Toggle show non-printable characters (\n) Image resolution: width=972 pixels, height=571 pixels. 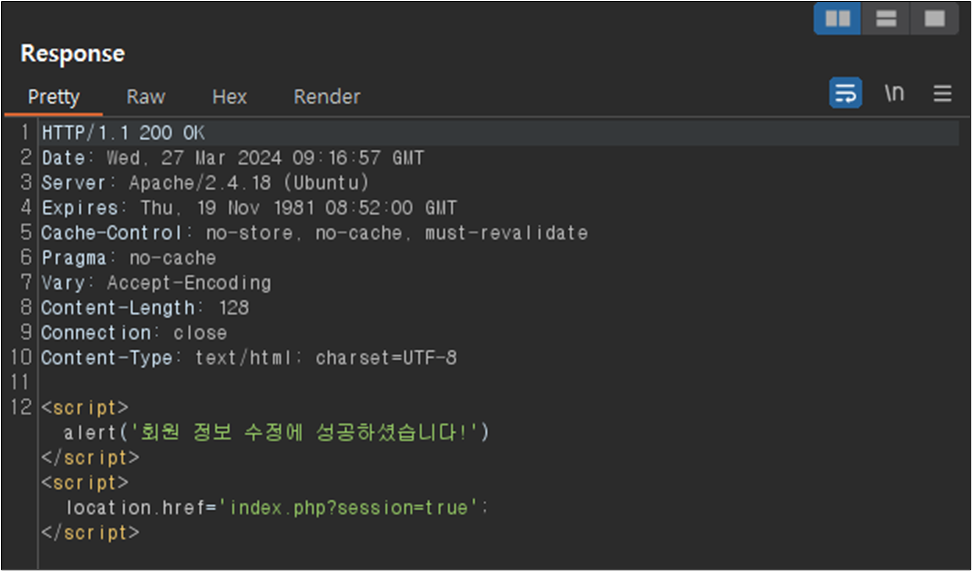tap(894, 93)
